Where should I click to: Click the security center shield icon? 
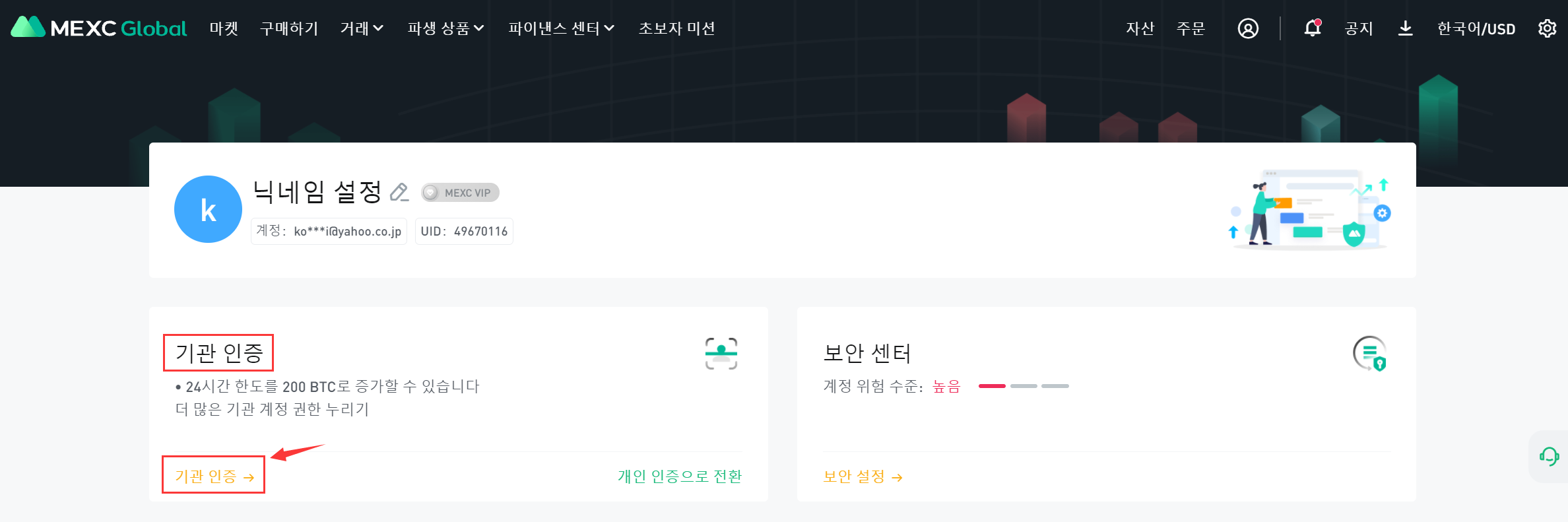[x=1370, y=354]
